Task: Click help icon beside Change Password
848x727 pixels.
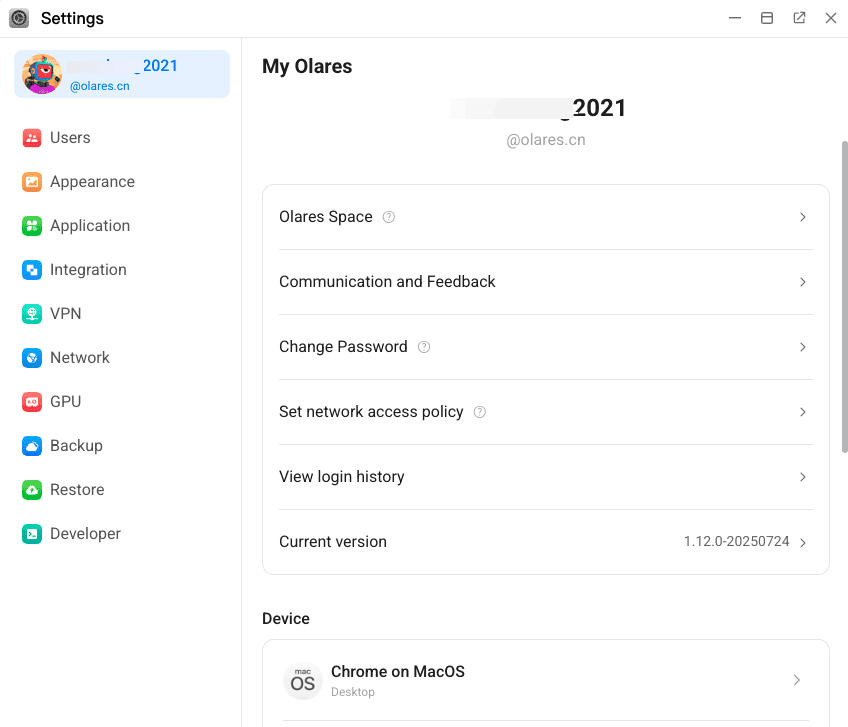Action: point(424,347)
